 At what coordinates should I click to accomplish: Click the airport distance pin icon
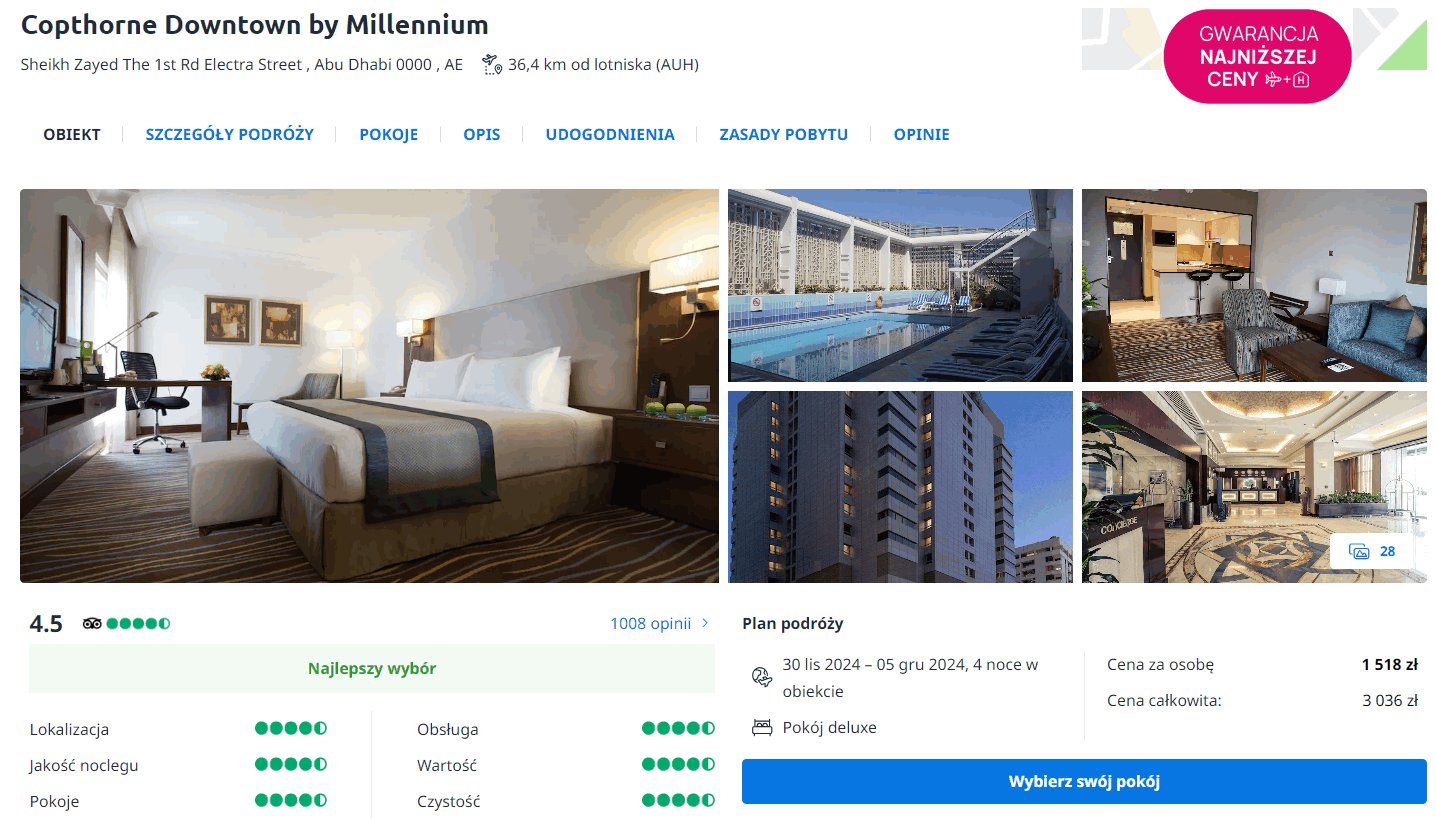pos(491,65)
